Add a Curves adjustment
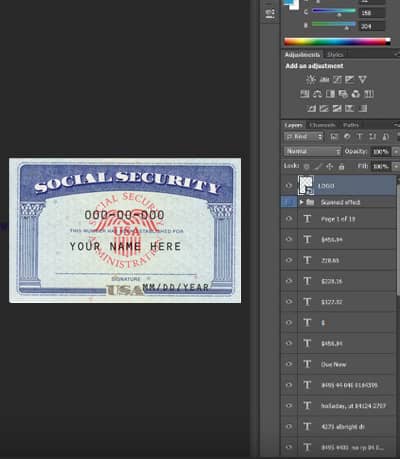The height and width of the screenshot is (459, 400). click(x=337, y=79)
